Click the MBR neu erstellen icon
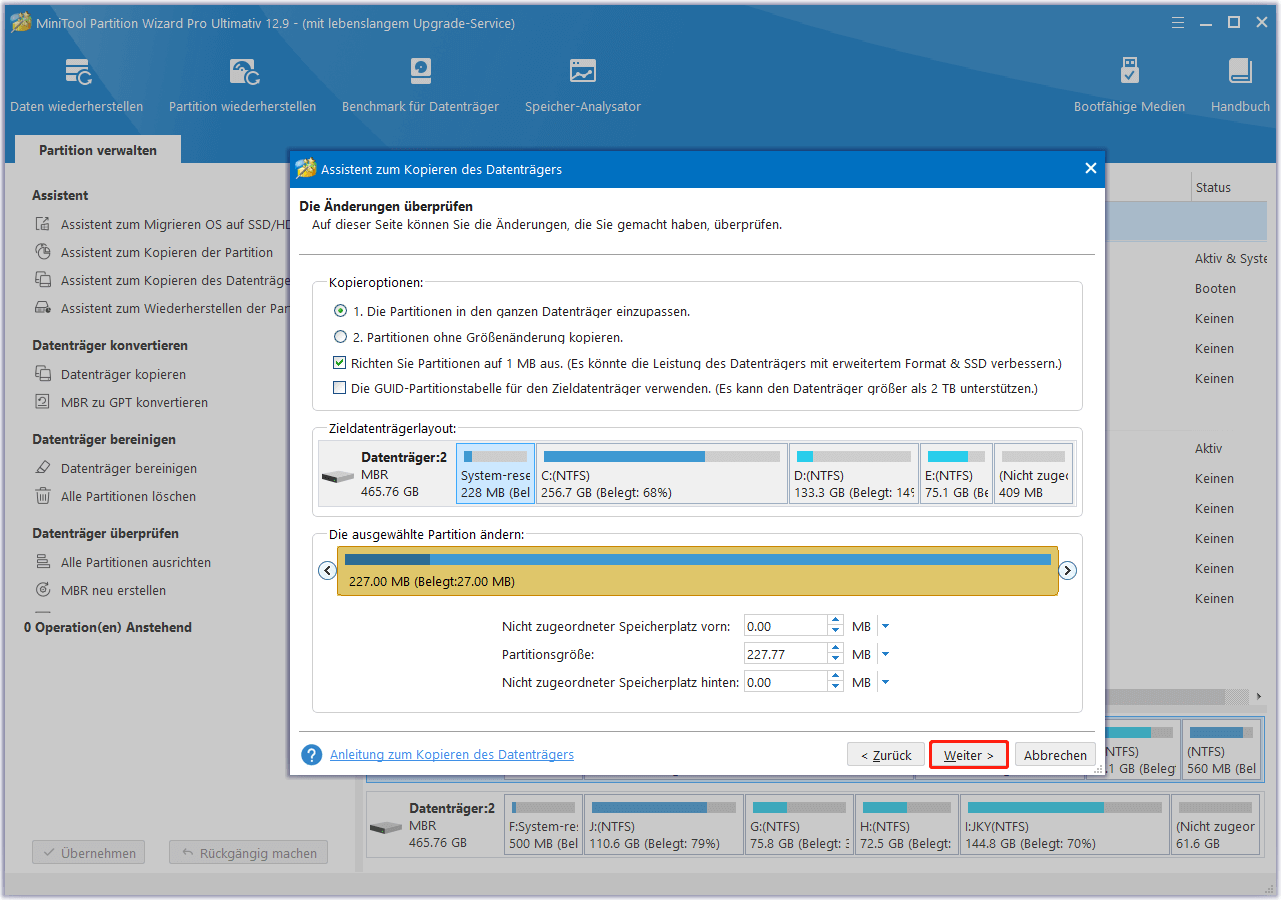Screen dimensions: 1281x900 pos(43,590)
